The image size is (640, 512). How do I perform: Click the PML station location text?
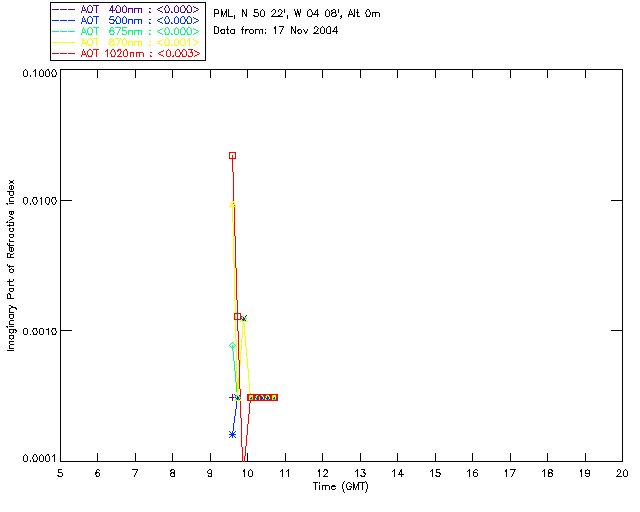297,14
